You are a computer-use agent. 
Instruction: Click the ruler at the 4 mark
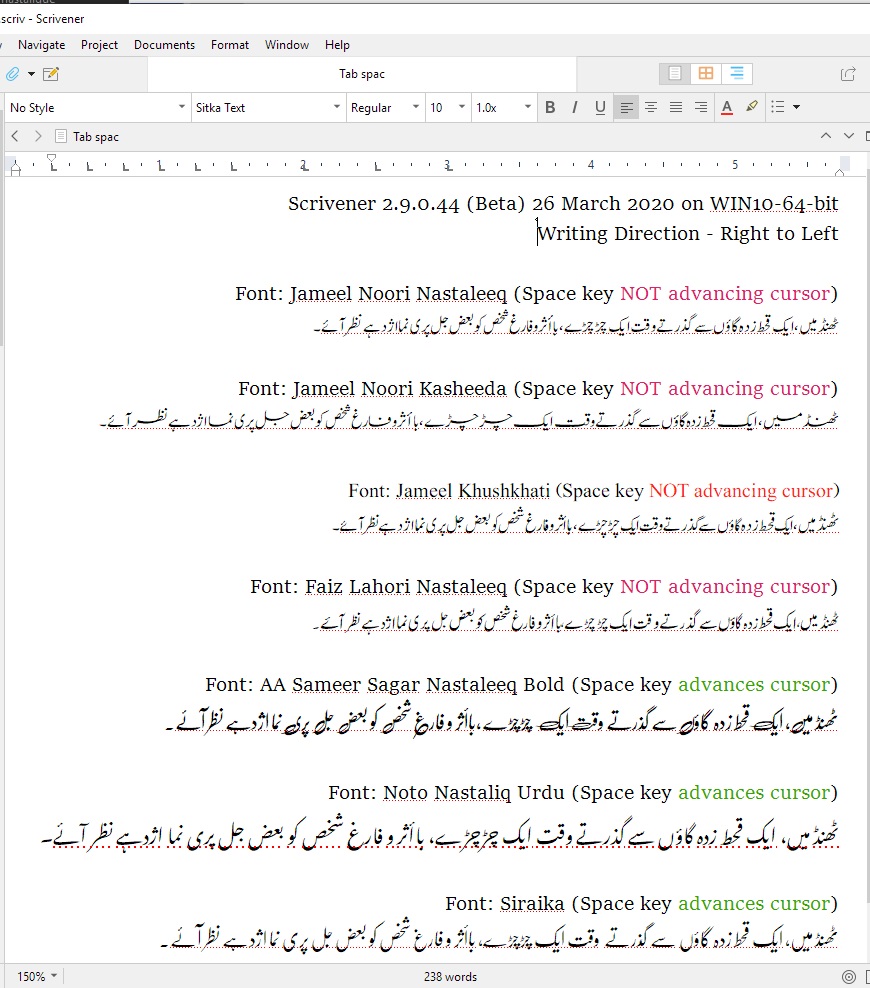point(591,165)
